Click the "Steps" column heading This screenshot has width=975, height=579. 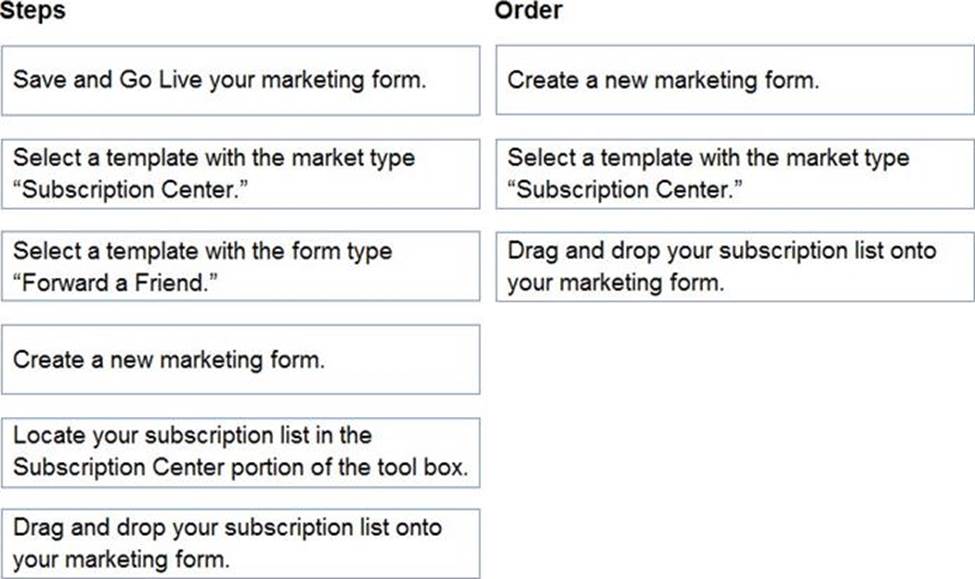click(x=33, y=11)
